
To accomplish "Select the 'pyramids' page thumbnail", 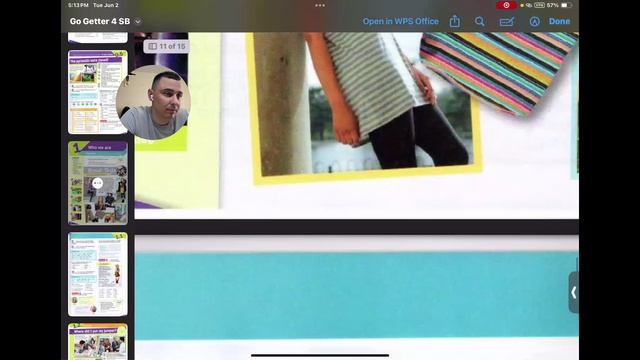I will (x=98, y=92).
